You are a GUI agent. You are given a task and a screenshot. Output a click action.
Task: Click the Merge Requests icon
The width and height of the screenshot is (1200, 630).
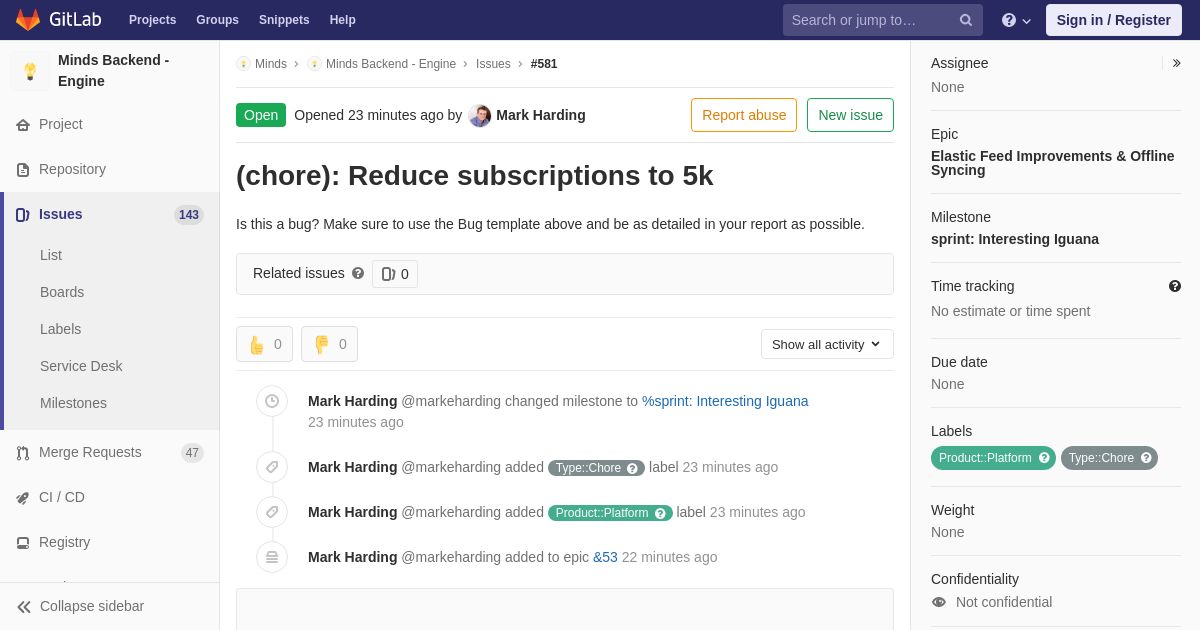[23, 453]
